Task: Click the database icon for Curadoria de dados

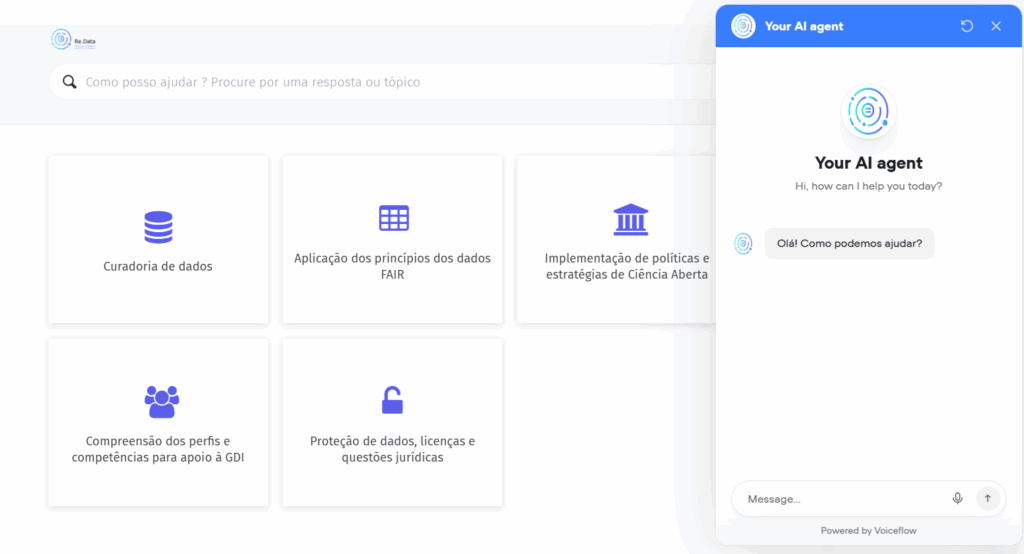Action: (x=158, y=227)
